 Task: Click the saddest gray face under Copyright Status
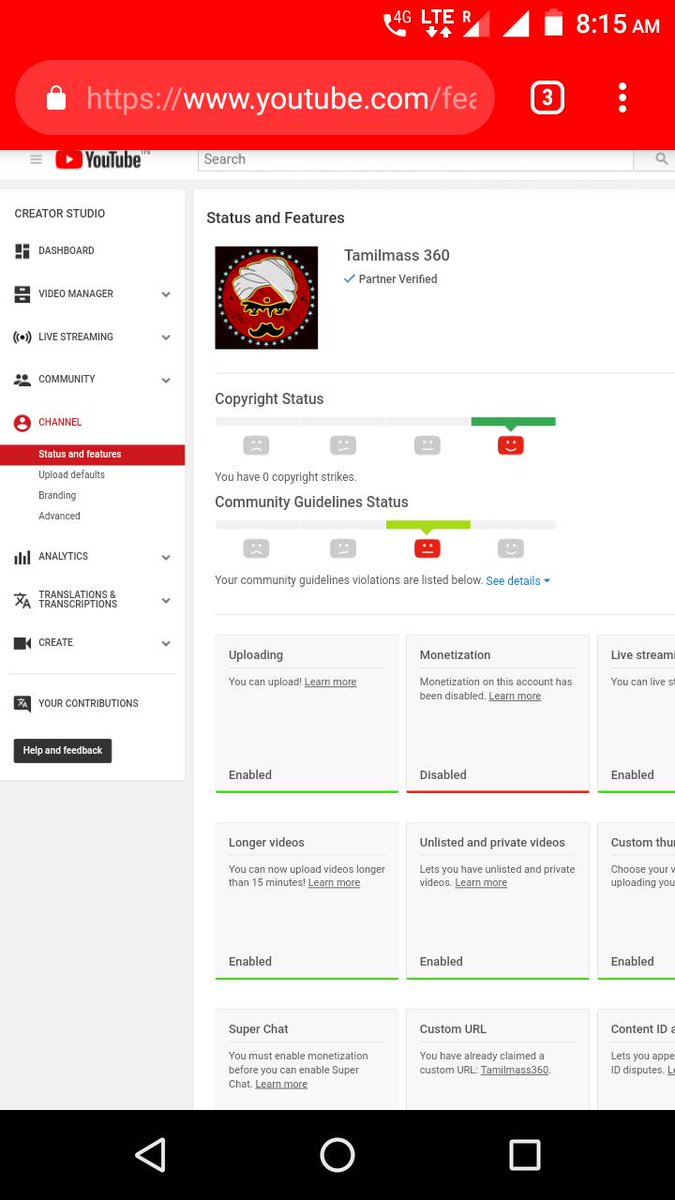[256, 445]
